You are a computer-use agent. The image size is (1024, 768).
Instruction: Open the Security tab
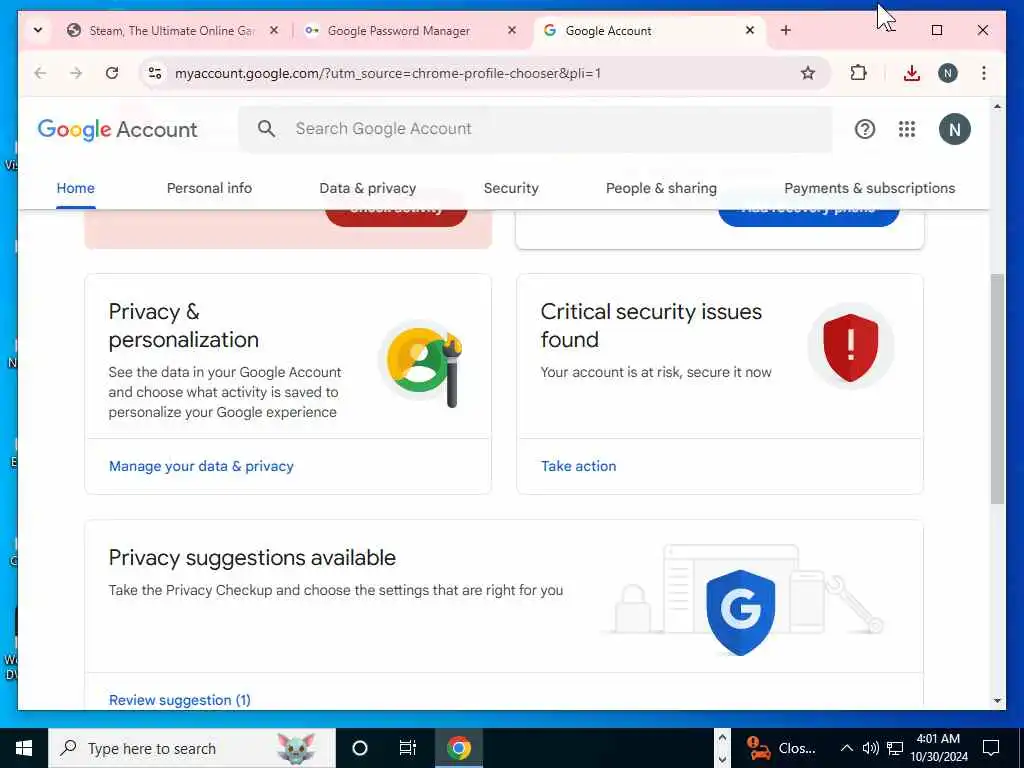click(x=511, y=188)
